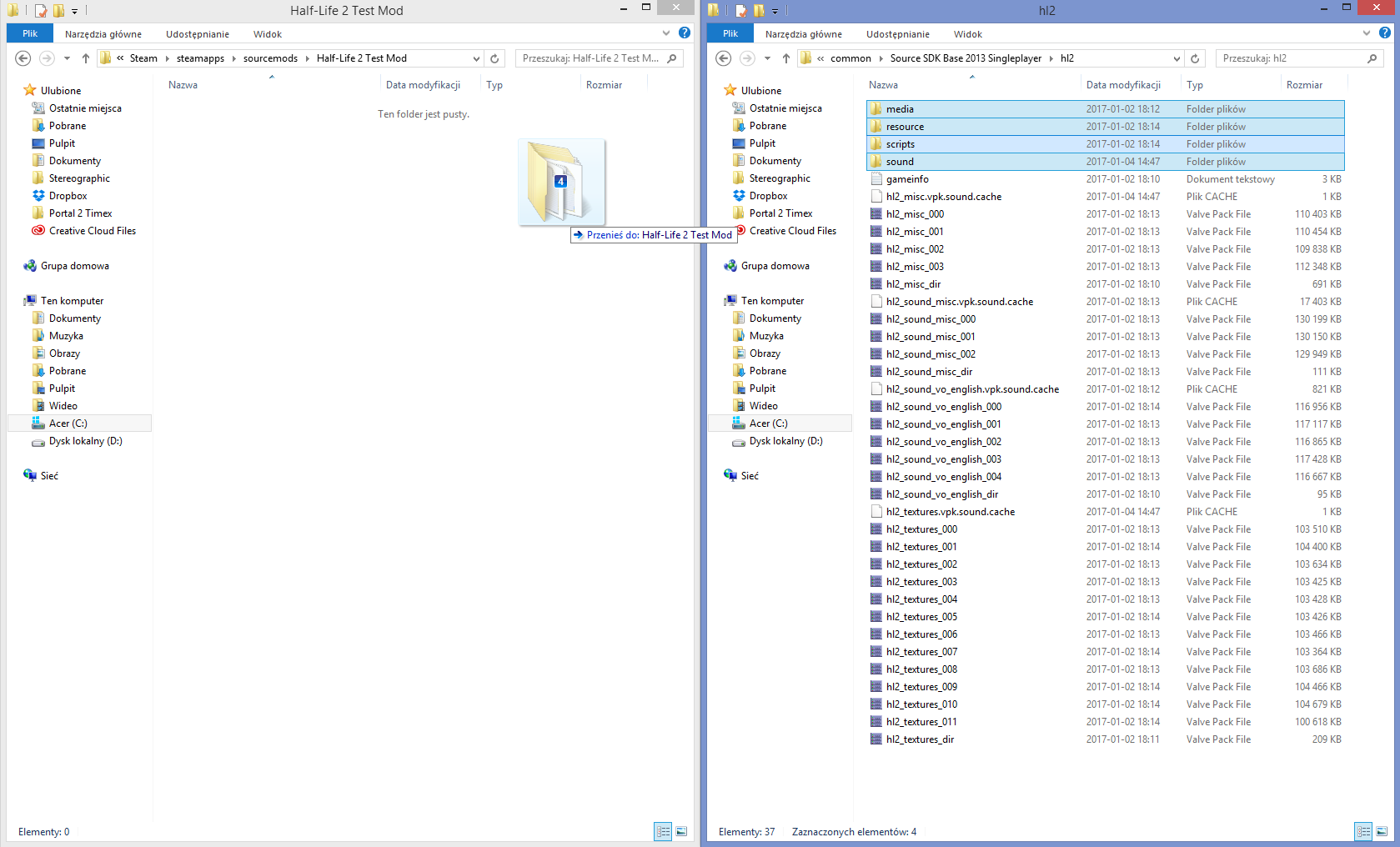Viewport: 1400px width, 847px height.
Task: Expand the ribbon in hl2 window
Action: 1367,33
